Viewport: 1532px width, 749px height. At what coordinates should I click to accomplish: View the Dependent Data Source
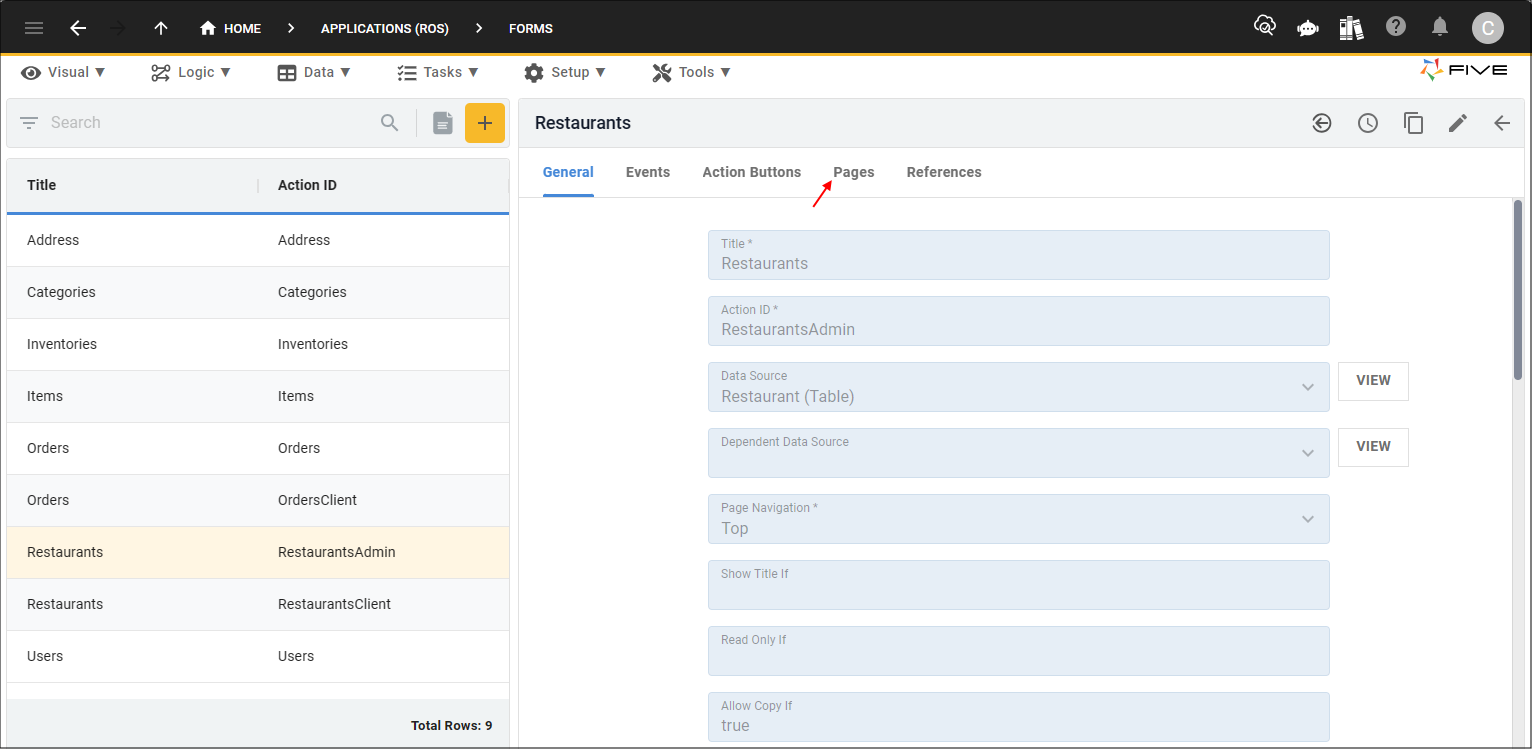coord(1373,447)
